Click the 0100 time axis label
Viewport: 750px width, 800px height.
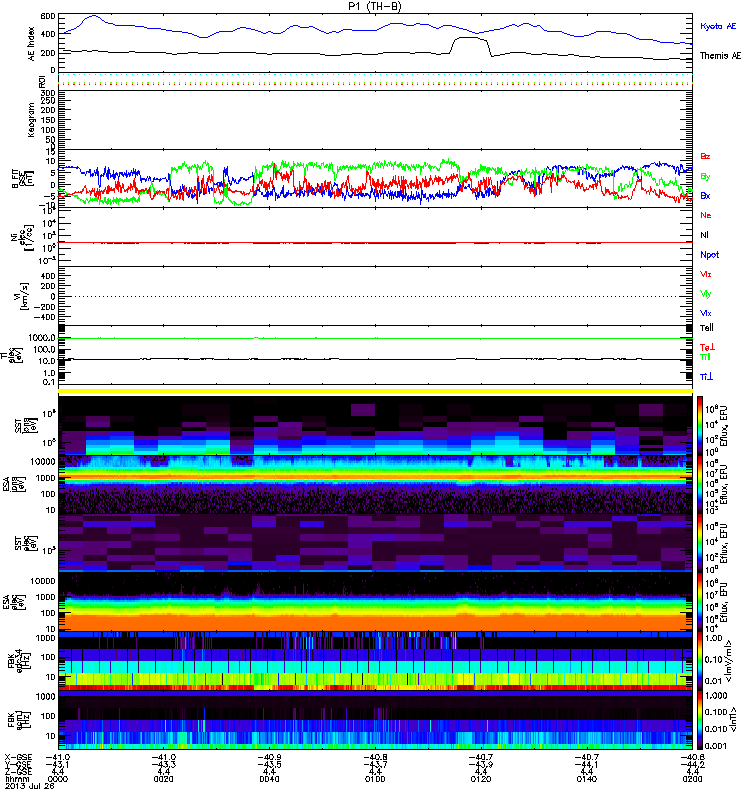375,779
